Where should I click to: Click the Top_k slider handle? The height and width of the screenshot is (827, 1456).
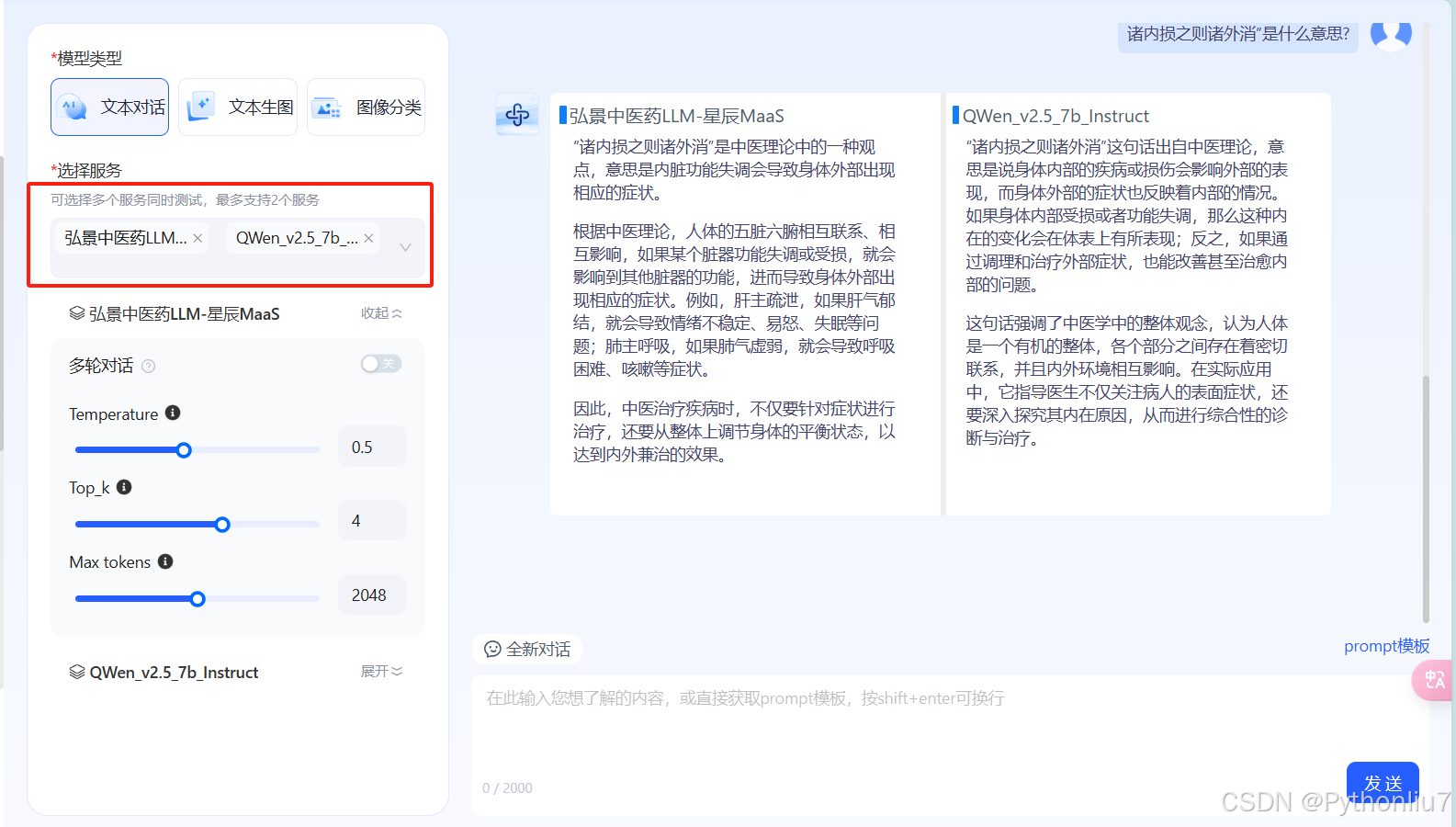[x=222, y=525]
